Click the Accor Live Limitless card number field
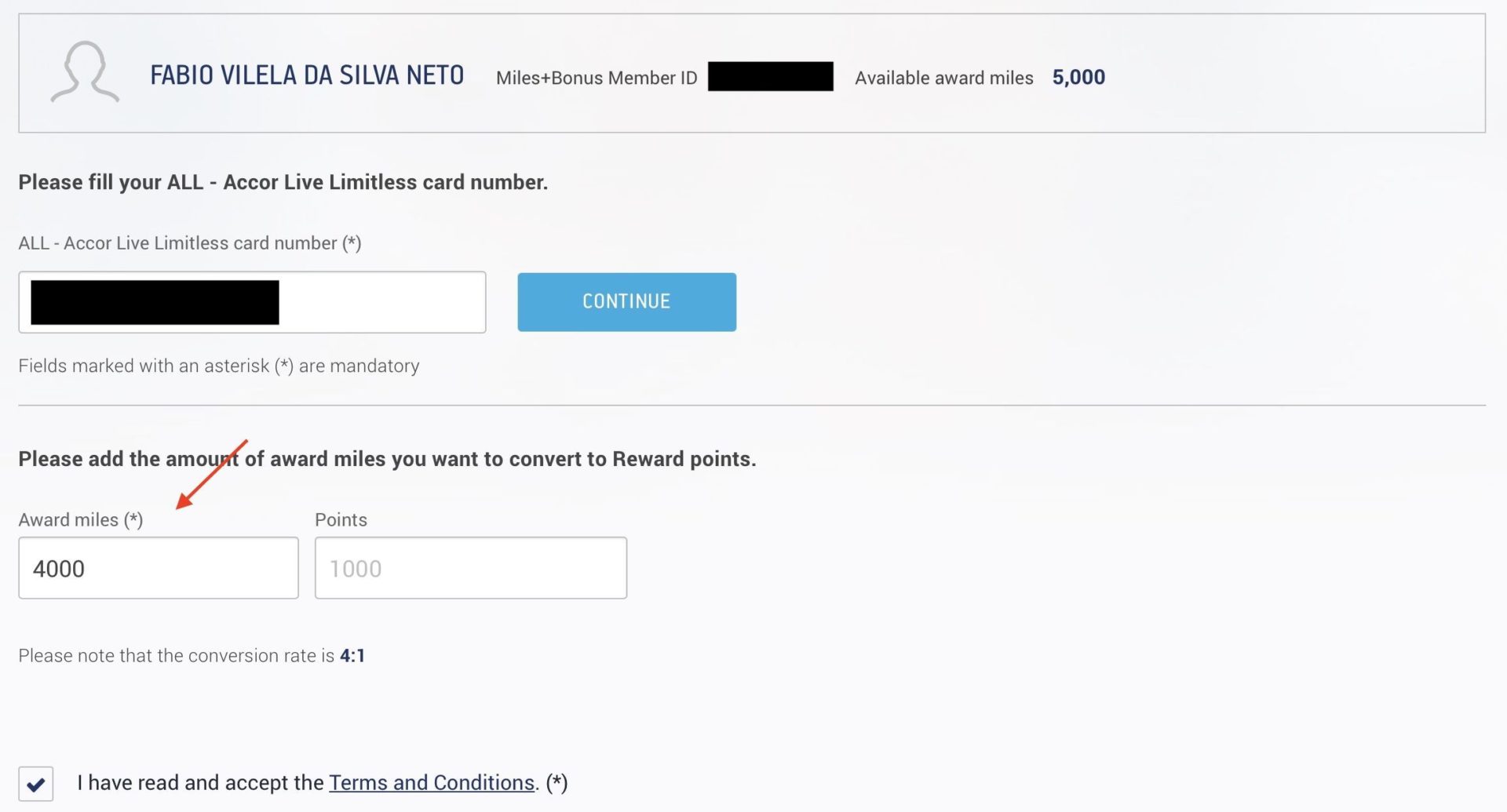1507x812 pixels. 252,302
